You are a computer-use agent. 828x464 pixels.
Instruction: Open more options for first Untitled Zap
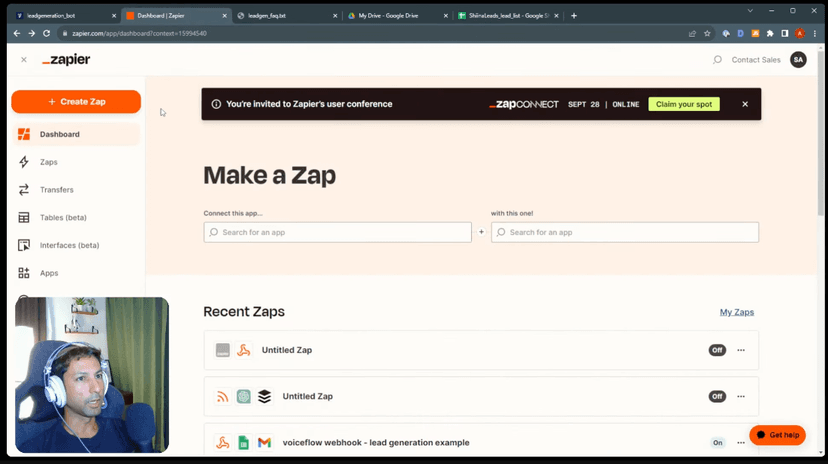point(741,350)
